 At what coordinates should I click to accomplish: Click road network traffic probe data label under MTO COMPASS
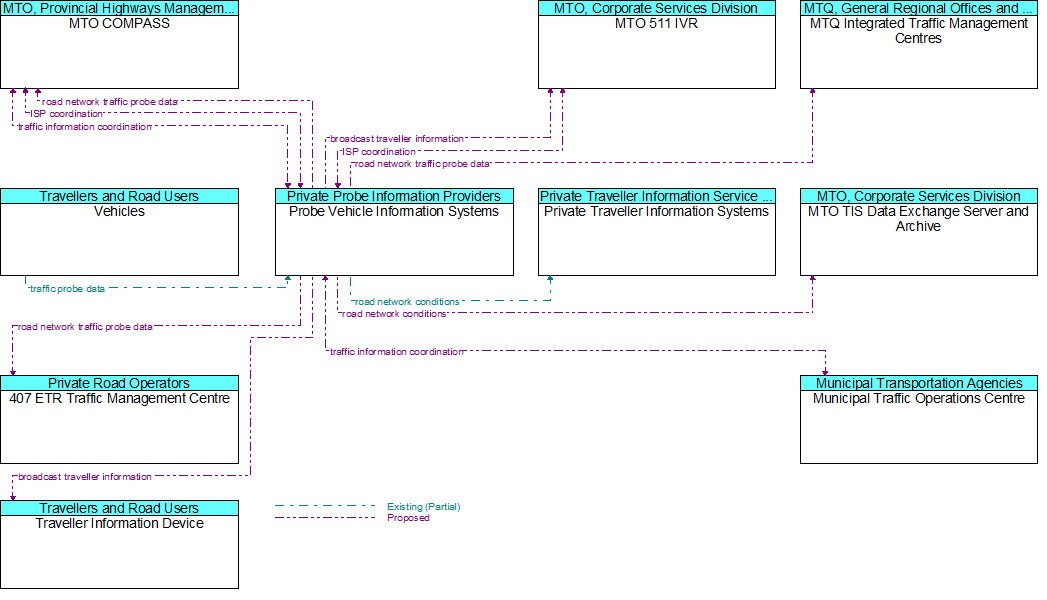(110, 102)
